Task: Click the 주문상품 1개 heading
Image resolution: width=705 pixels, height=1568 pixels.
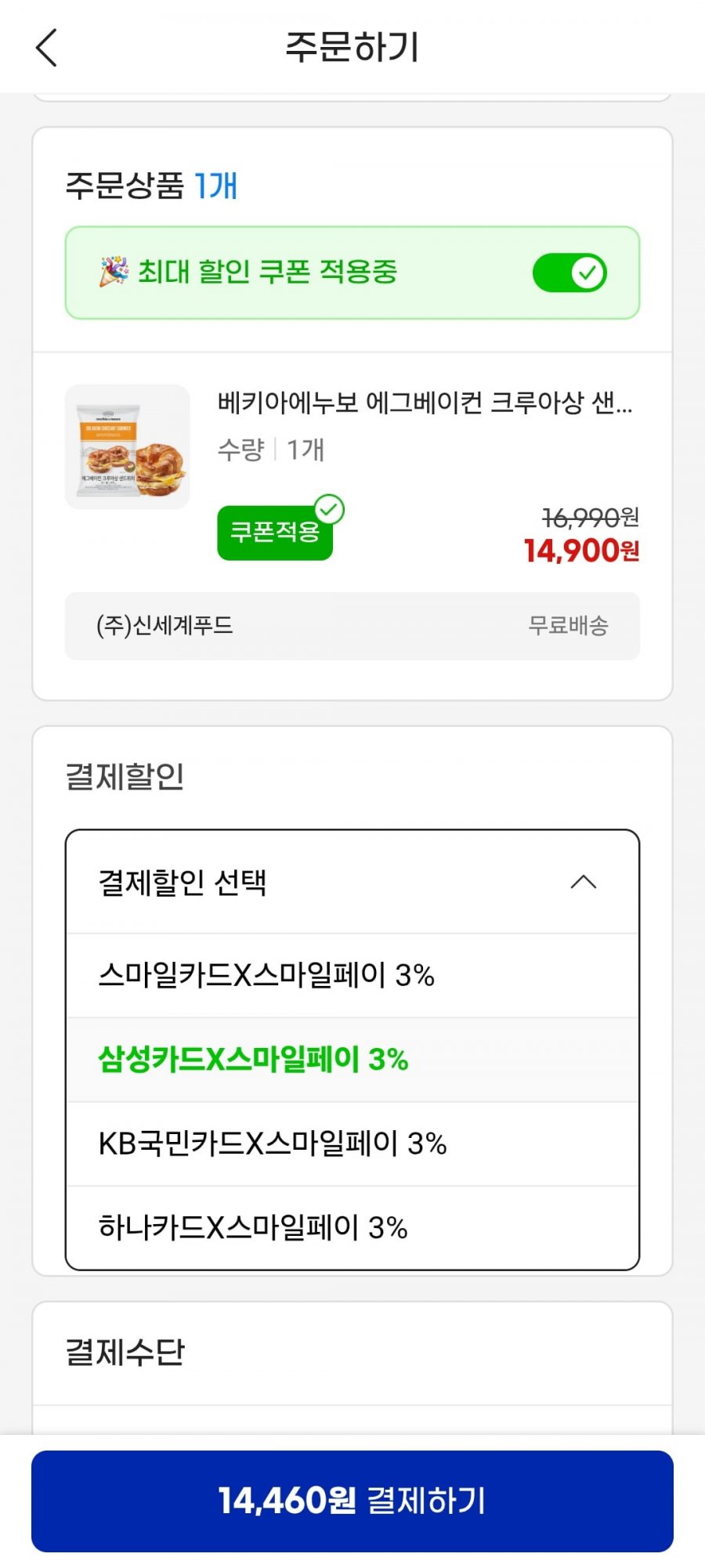Action: pos(151,186)
